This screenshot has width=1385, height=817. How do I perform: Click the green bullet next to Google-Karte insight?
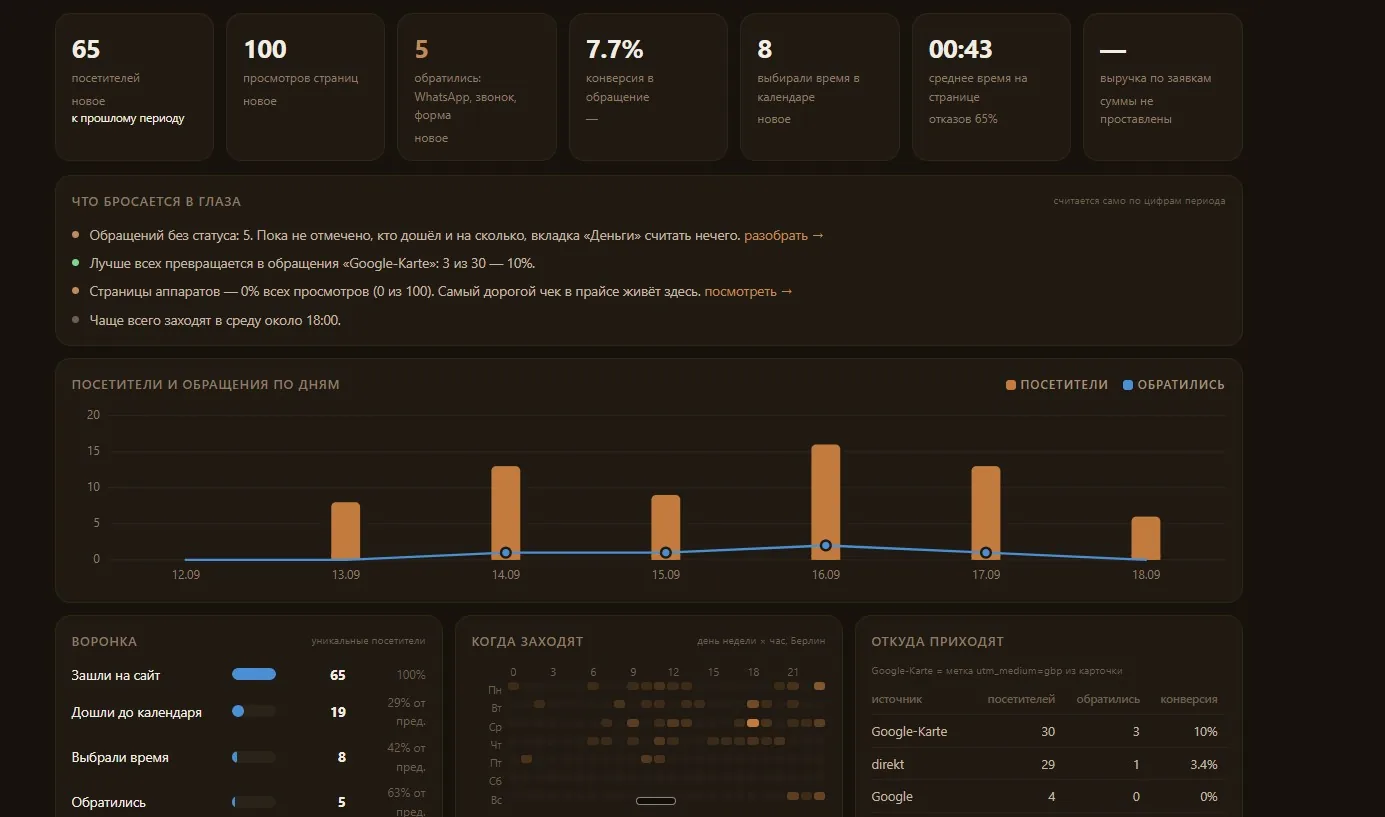[x=76, y=263]
